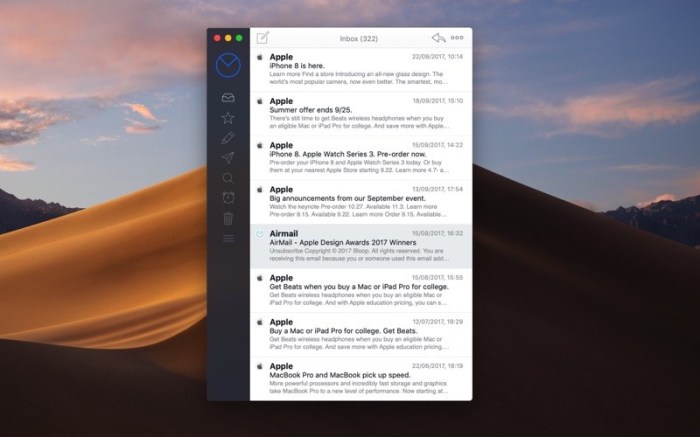This screenshot has height=437, width=700.
Task: Click the 12/07/2017, 19:29 date stamp
Action: (x=438, y=321)
